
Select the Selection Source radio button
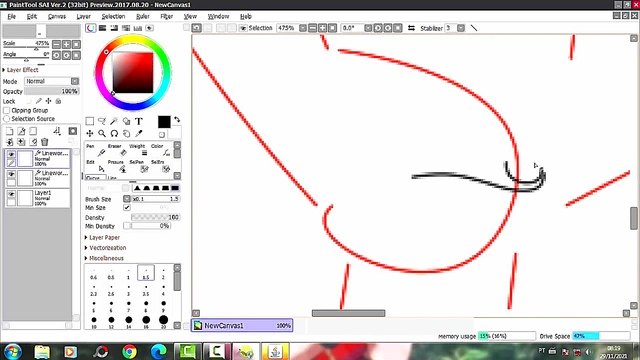[x=7, y=119]
